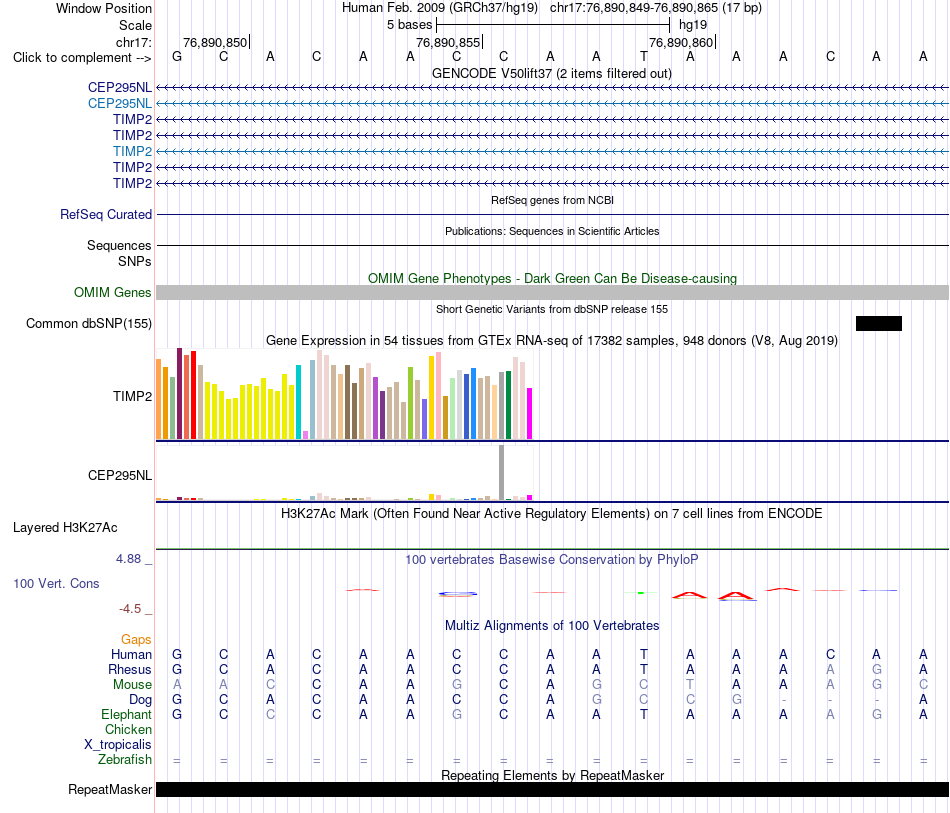Image resolution: width=950 pixels, height=813 pixels.
Task: Click 'Human Feb. 2009 (GRCh37/hg19)' assembly text
Action: click(x=440, y=8)
